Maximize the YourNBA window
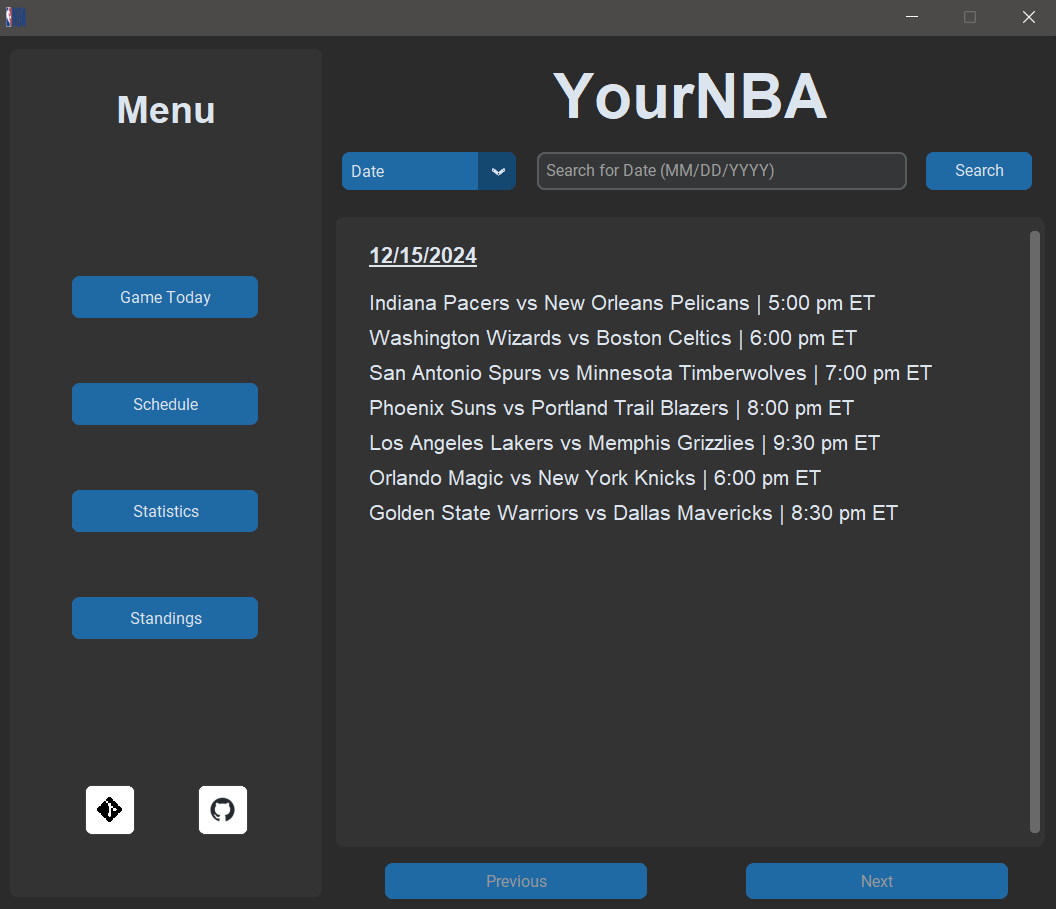This screenshot has height=909, width=1056. pyautogui.click(x=970, y=18)
